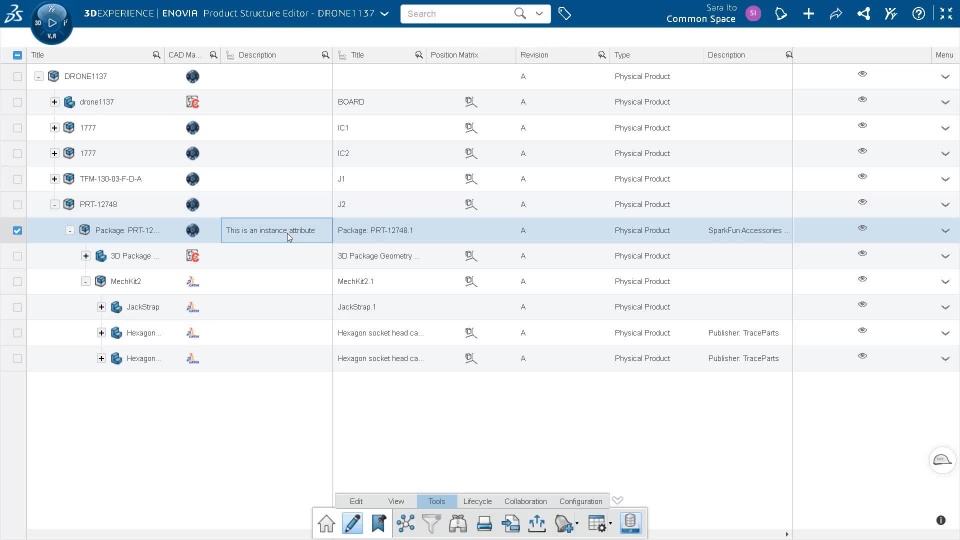Click horizontal scrollbar right arrow
This screenshot has width=960, height=540.
(x=787, y=534)
